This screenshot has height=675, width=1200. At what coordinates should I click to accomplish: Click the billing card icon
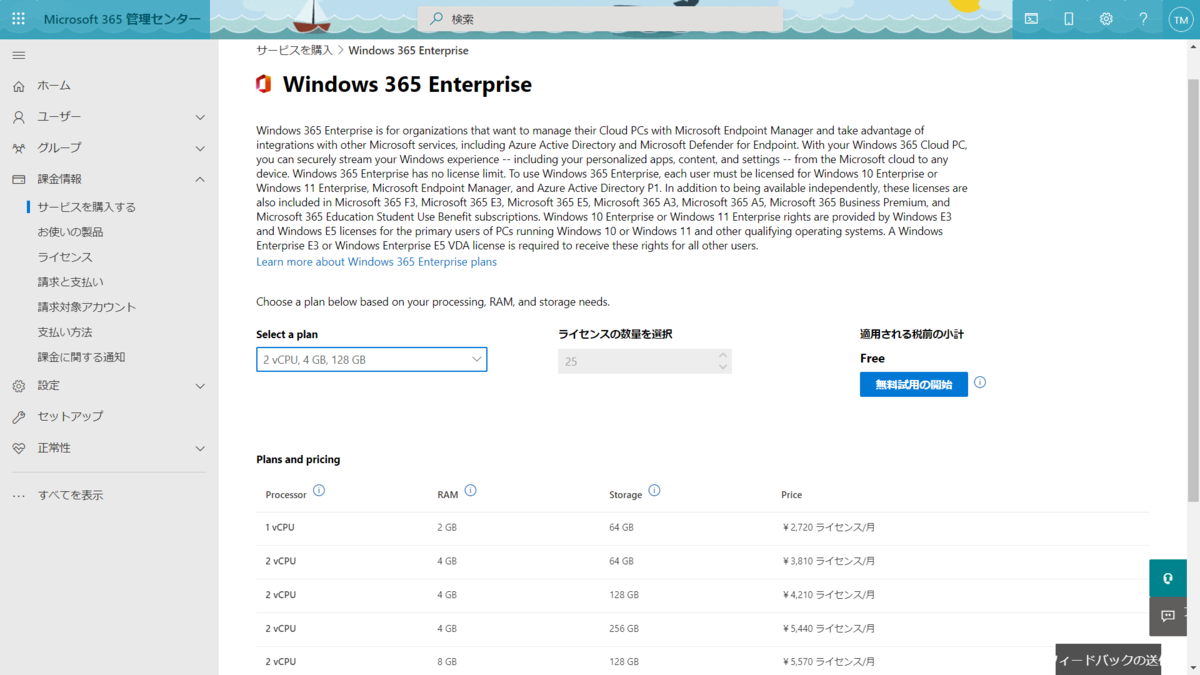18,179
